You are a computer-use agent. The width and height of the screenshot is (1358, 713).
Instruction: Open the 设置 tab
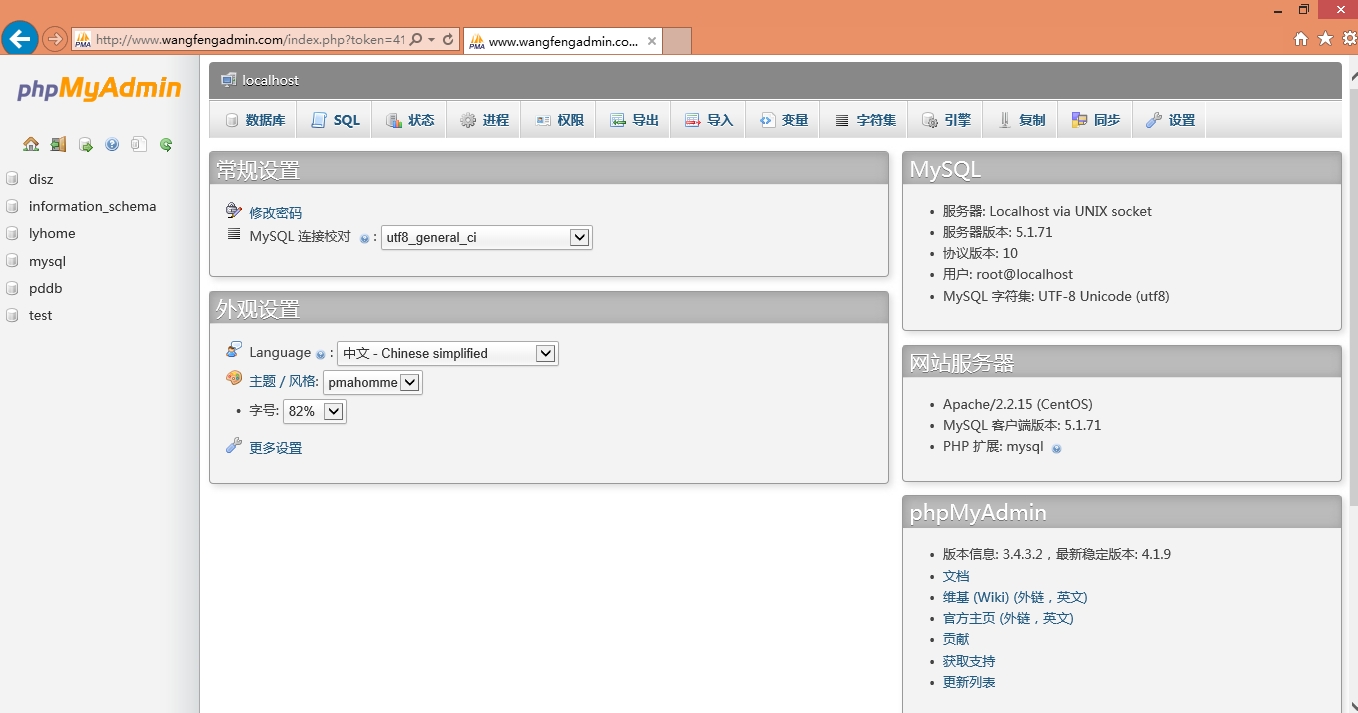pyautogui.click(x=1170, y=120)
